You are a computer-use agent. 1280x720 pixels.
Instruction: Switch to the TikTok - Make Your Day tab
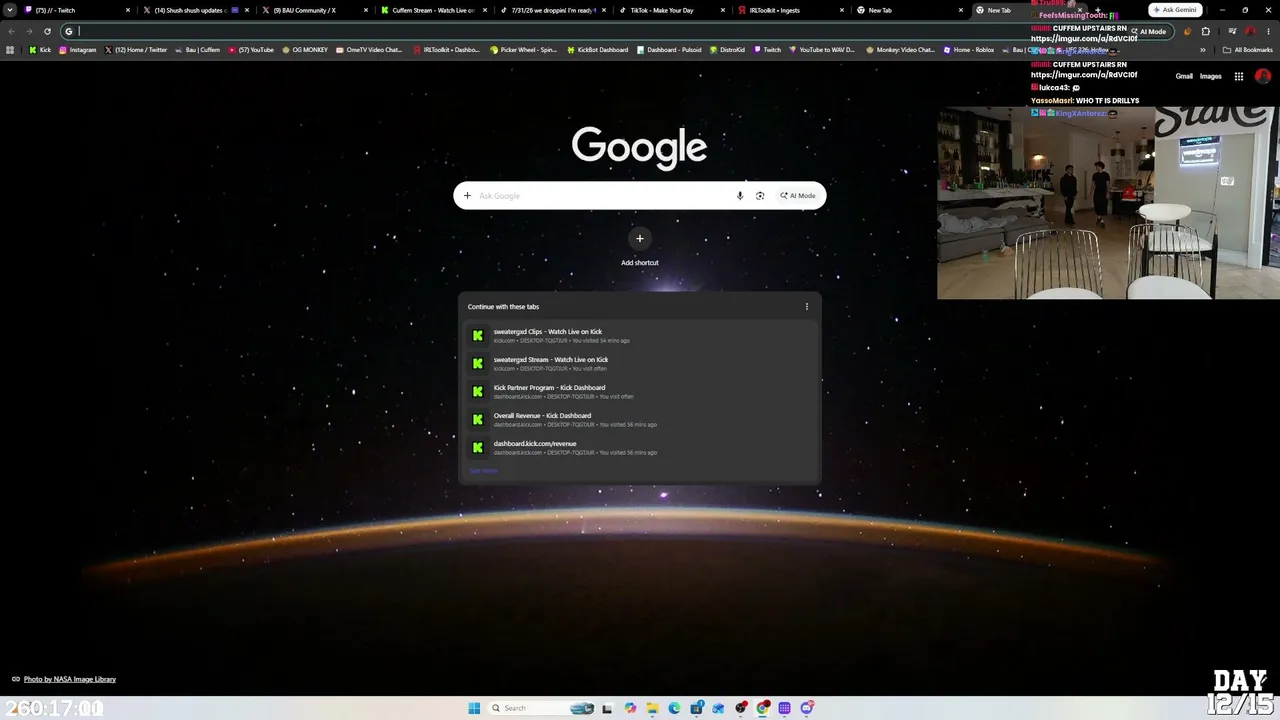click(673, 10)
